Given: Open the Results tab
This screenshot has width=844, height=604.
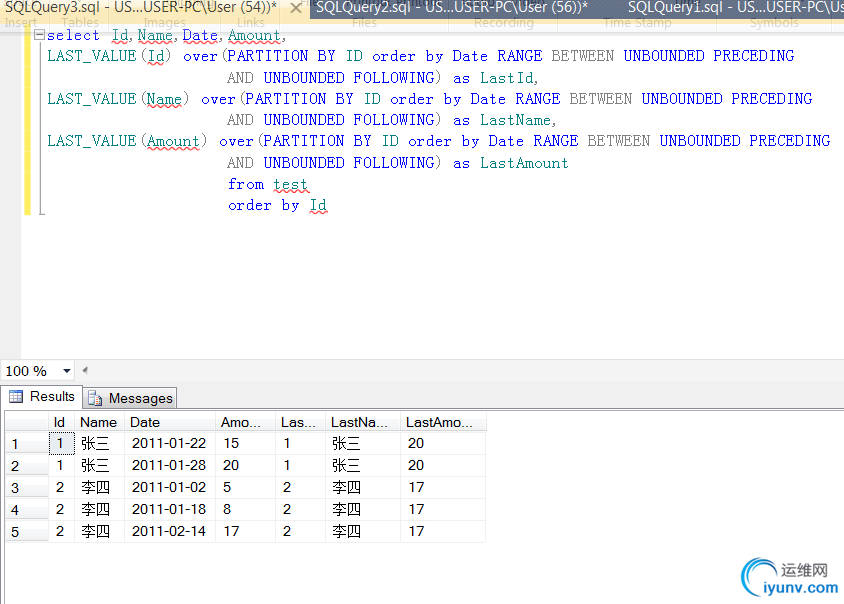Looking at the screenshot, I should click(x=41, y=397).
